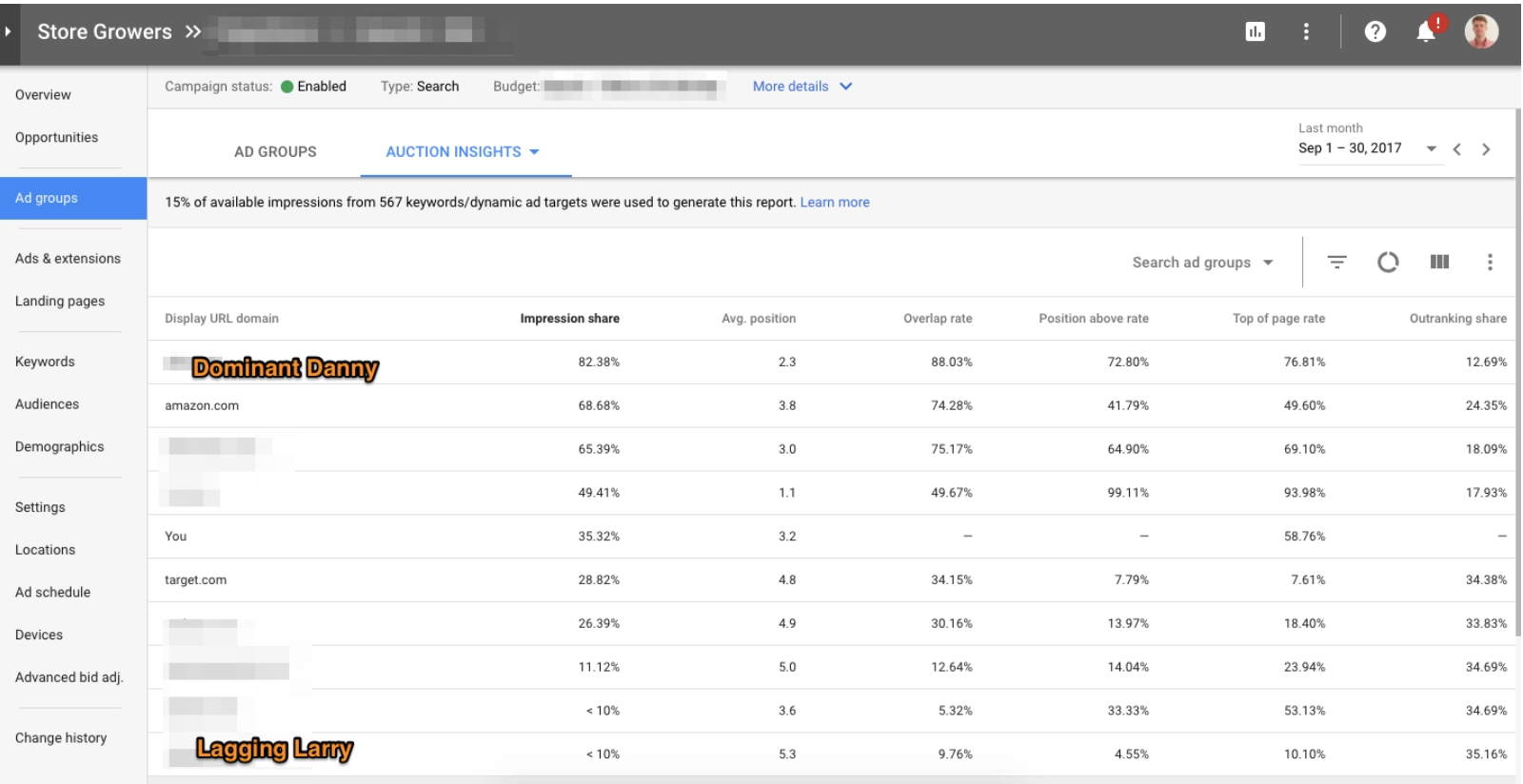Open Devices in sidebar

click(39, 635)
